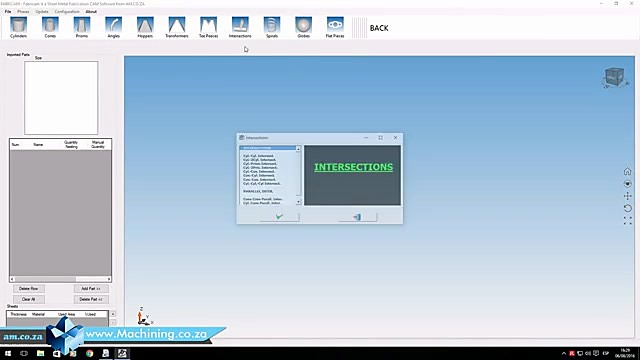Open the Hoppers shape category
Image resolution: width=640 pixels, height=360 pixels.
pyautogui.click(x=145, y=27)
